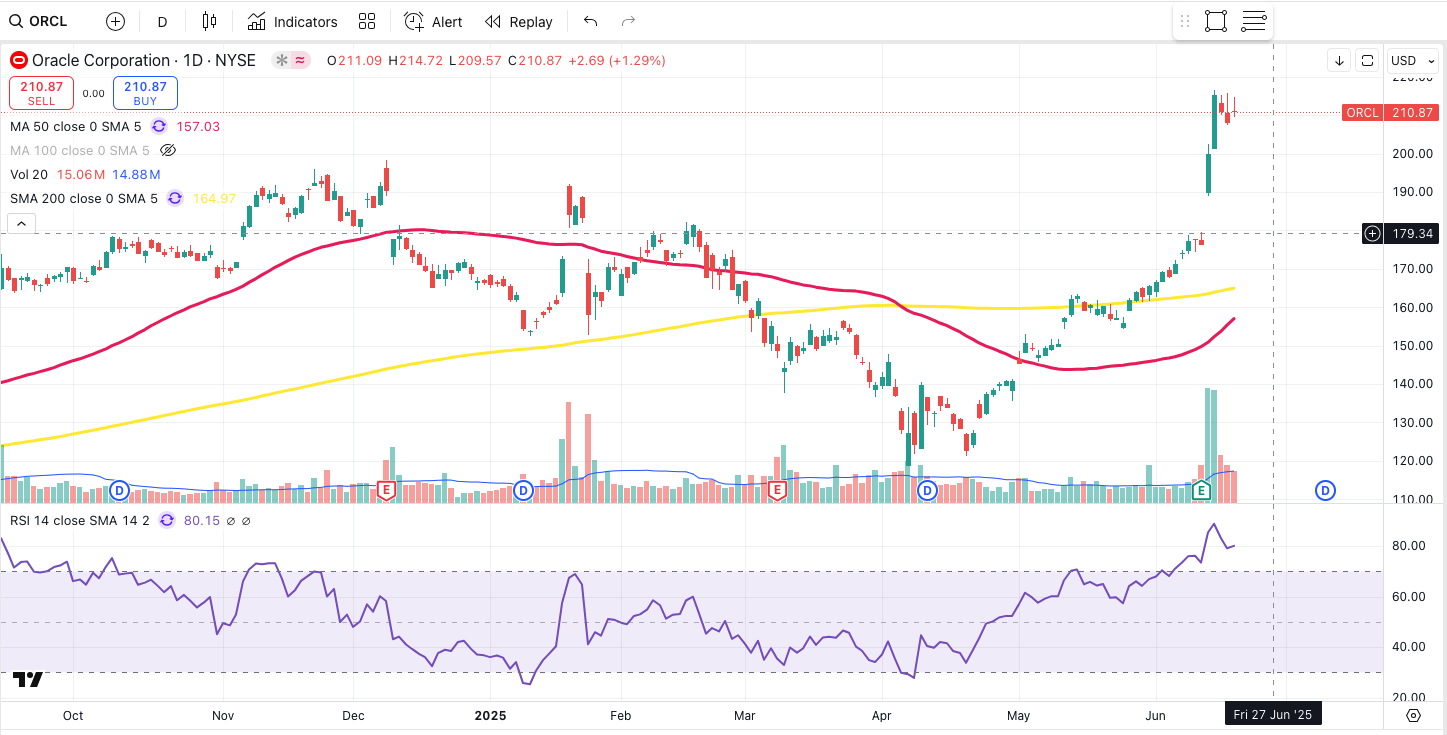The image size is (1447, 735).
Task: Click the plus icon beside 179.34
Action: pos(1373,233)
